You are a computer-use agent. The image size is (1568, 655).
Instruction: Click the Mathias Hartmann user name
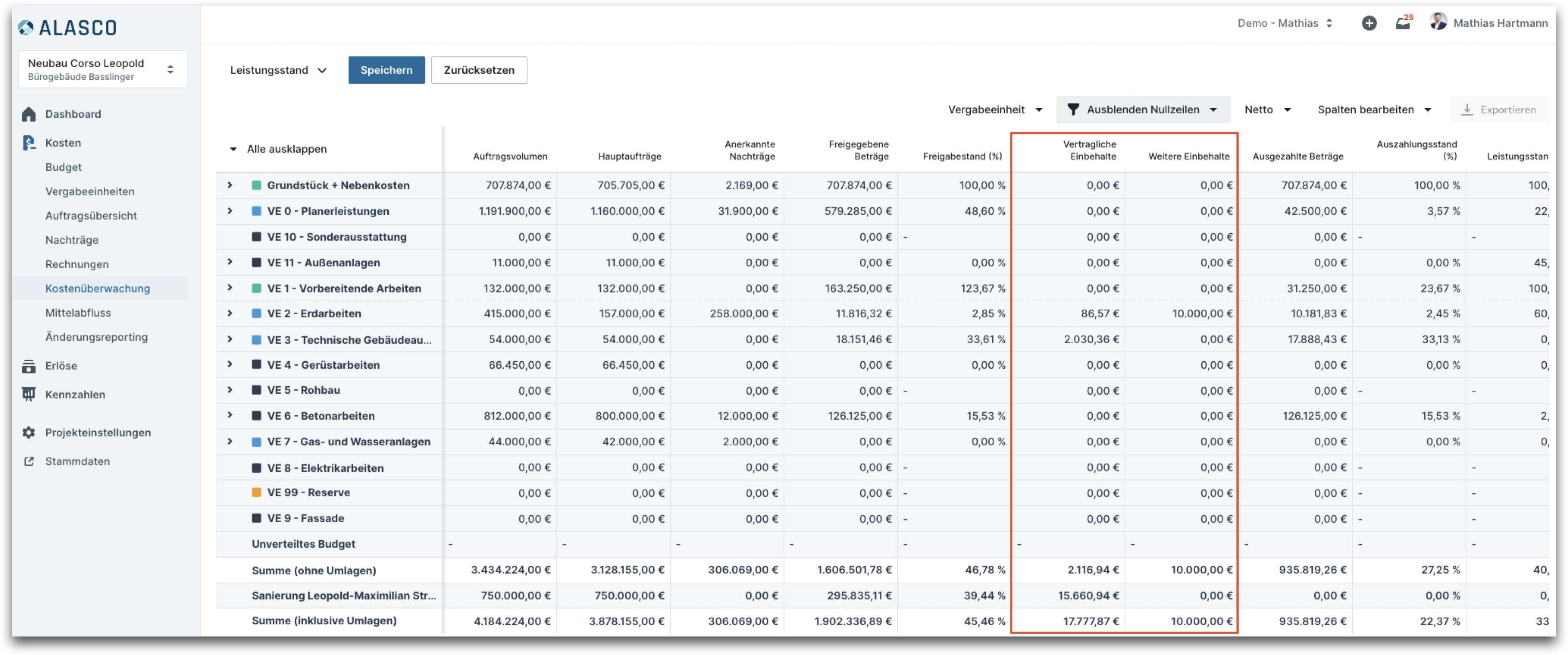(1500, 23)
